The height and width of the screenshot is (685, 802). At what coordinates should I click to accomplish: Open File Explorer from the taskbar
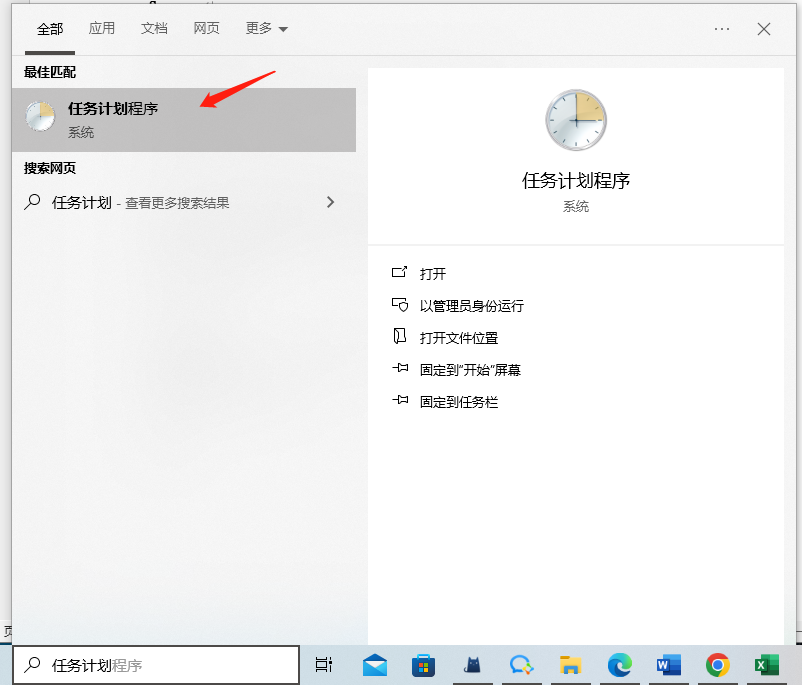tap(570, 664)
